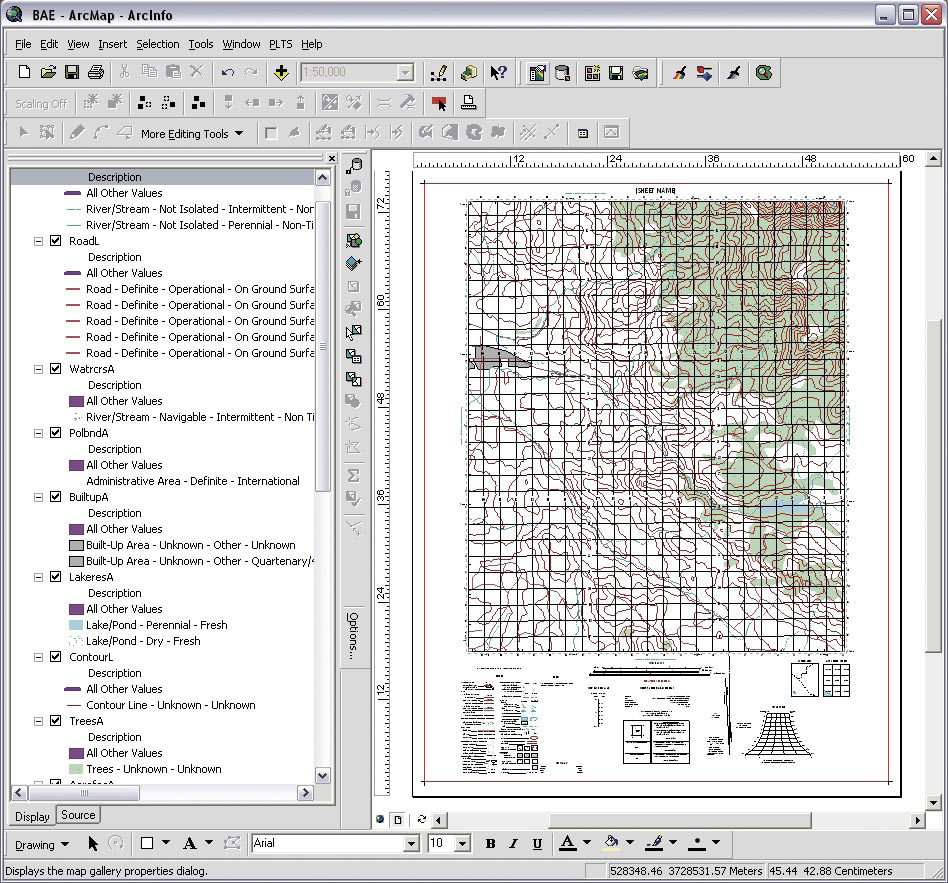Click the Open file folder icon
Image resolution: width=948 pixels, height=883 pixels.
coord(48,72)
